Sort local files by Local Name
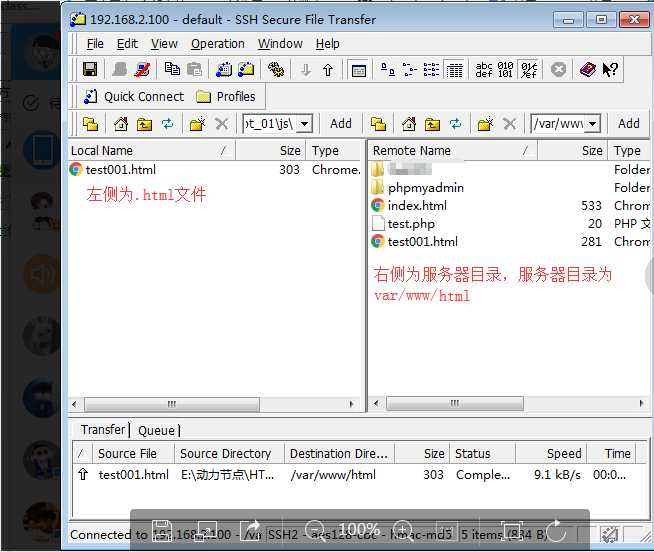The height and width of the screenshot is (552, 654). coord(152,151)
